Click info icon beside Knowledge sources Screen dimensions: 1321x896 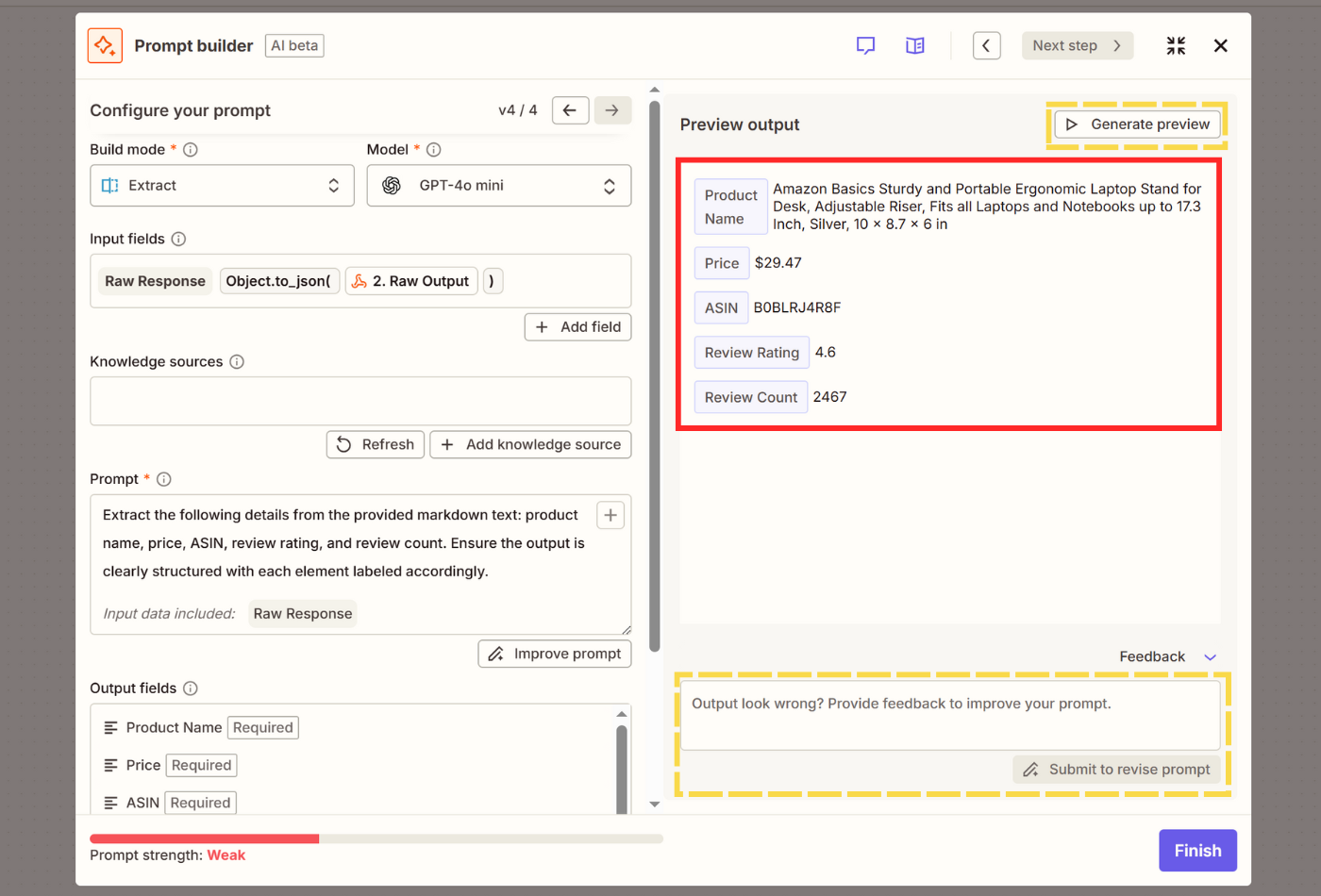click(237, 362)
